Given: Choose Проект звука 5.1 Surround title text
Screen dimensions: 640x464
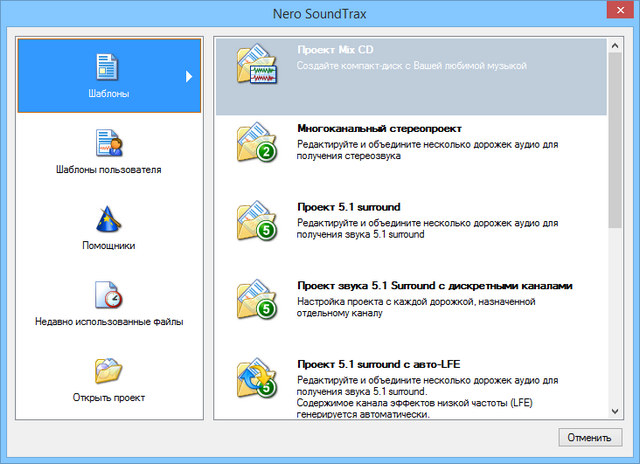Looking at the screenshot, I should [x=434, y=285].
